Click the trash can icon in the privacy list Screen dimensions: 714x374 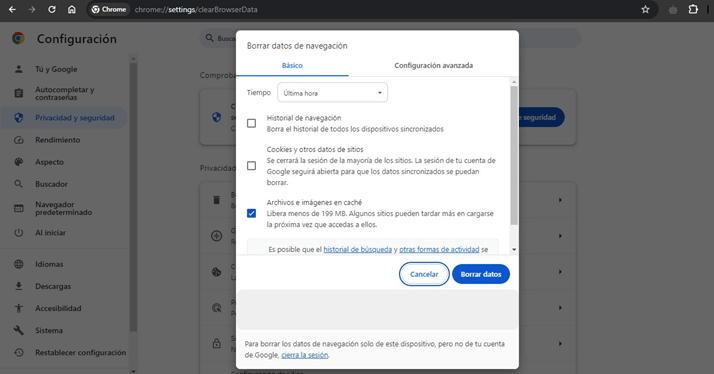(216, 200)
